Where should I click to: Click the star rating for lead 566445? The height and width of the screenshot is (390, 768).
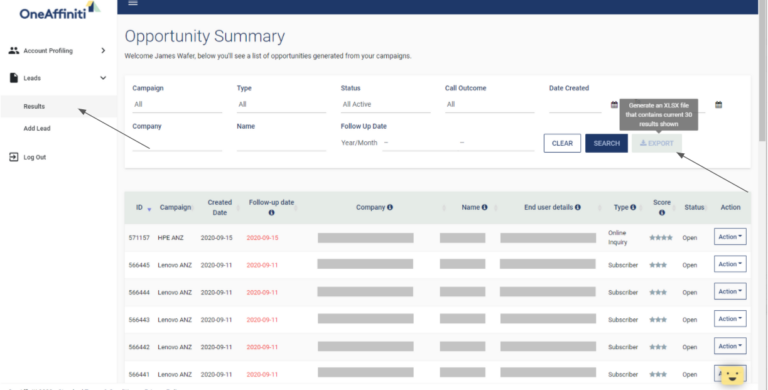click(x=658, y=265)
